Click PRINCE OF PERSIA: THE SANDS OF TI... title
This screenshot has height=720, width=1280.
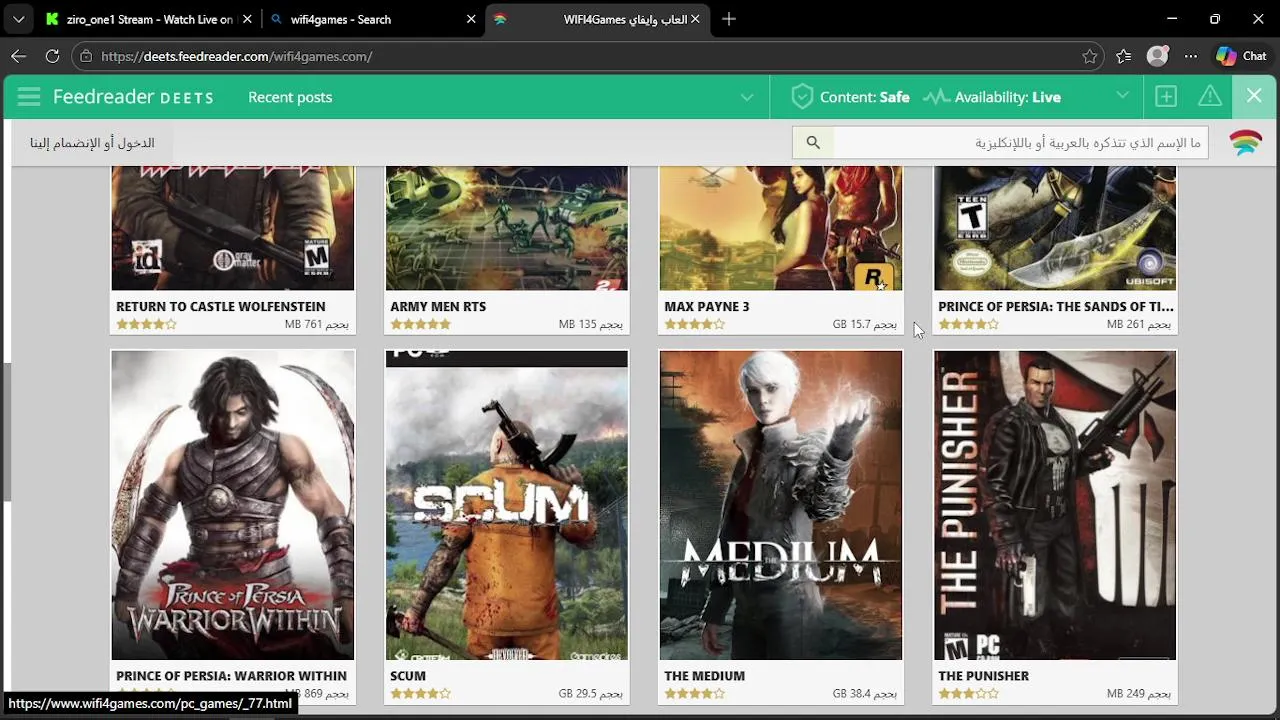(1056, 306)
